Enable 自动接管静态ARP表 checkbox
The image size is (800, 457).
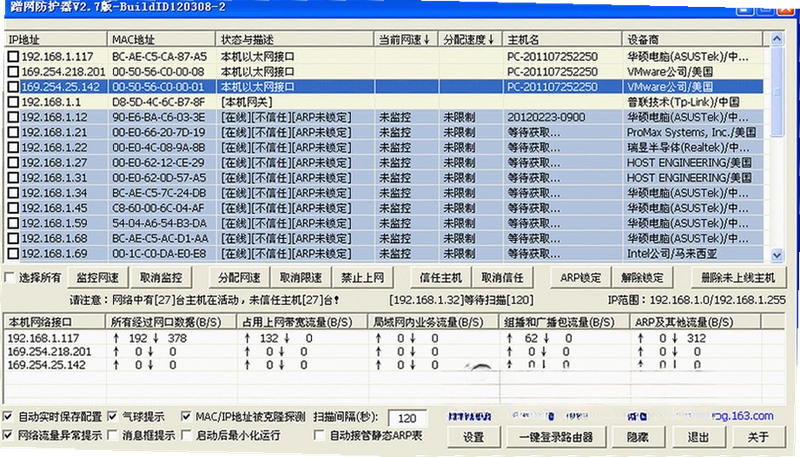(x=319, y=435)
